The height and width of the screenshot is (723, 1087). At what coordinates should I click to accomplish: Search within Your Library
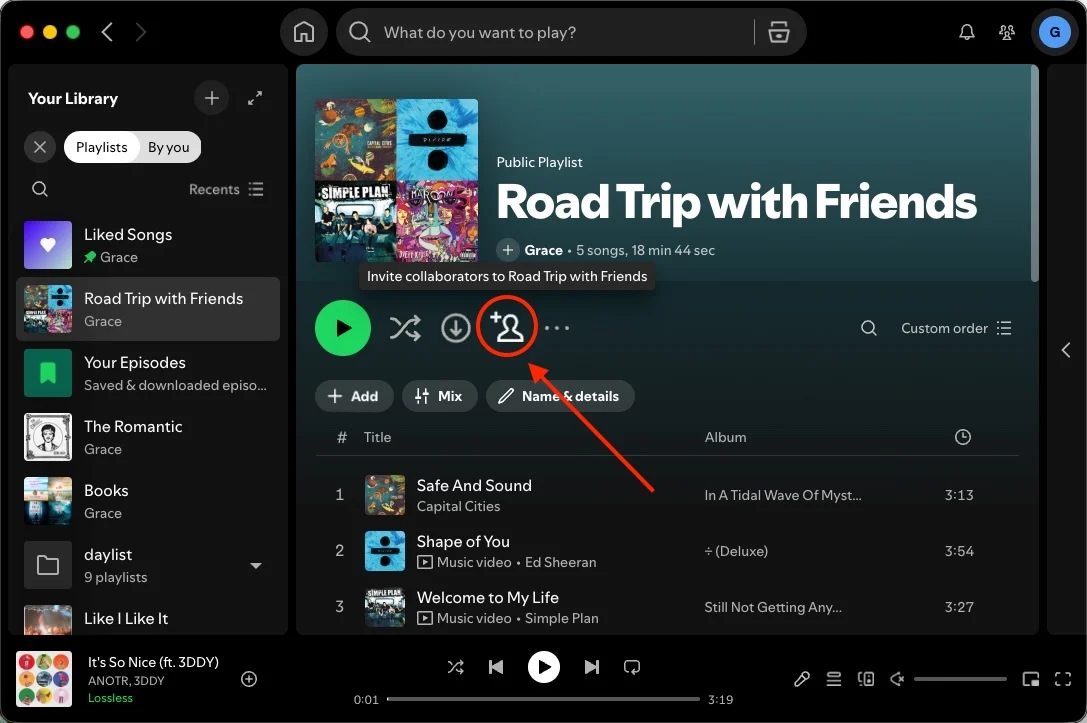point(40,189)
